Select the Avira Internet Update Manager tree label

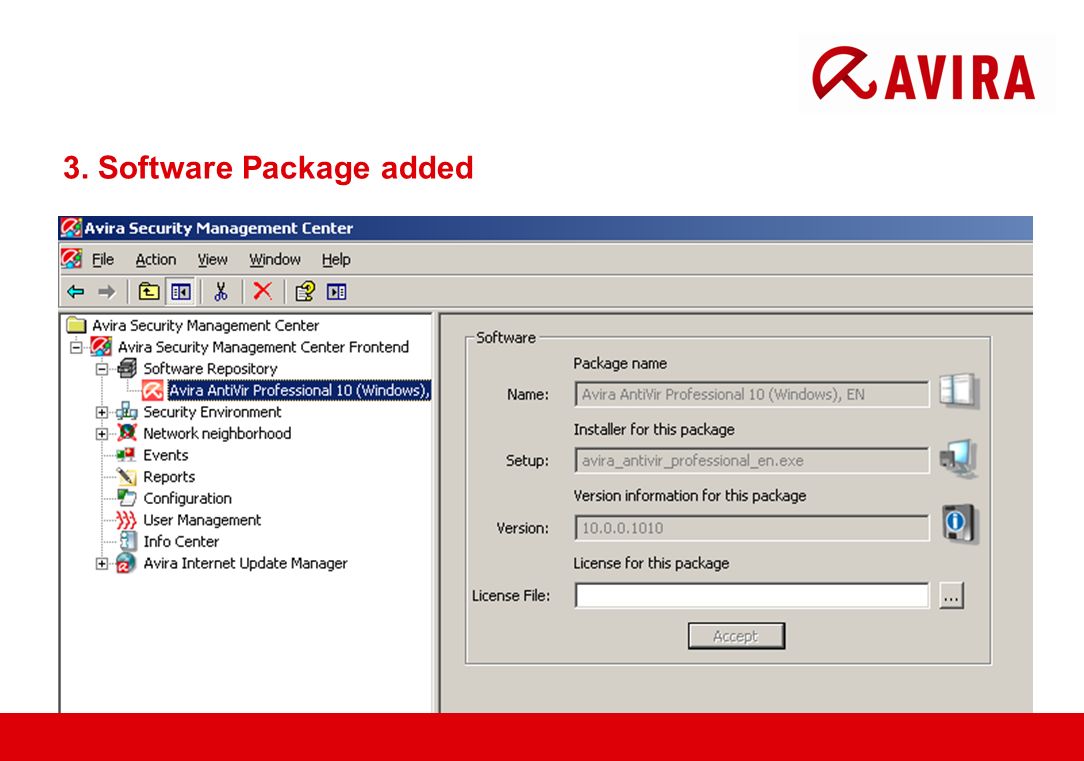[x=245, y=563]
